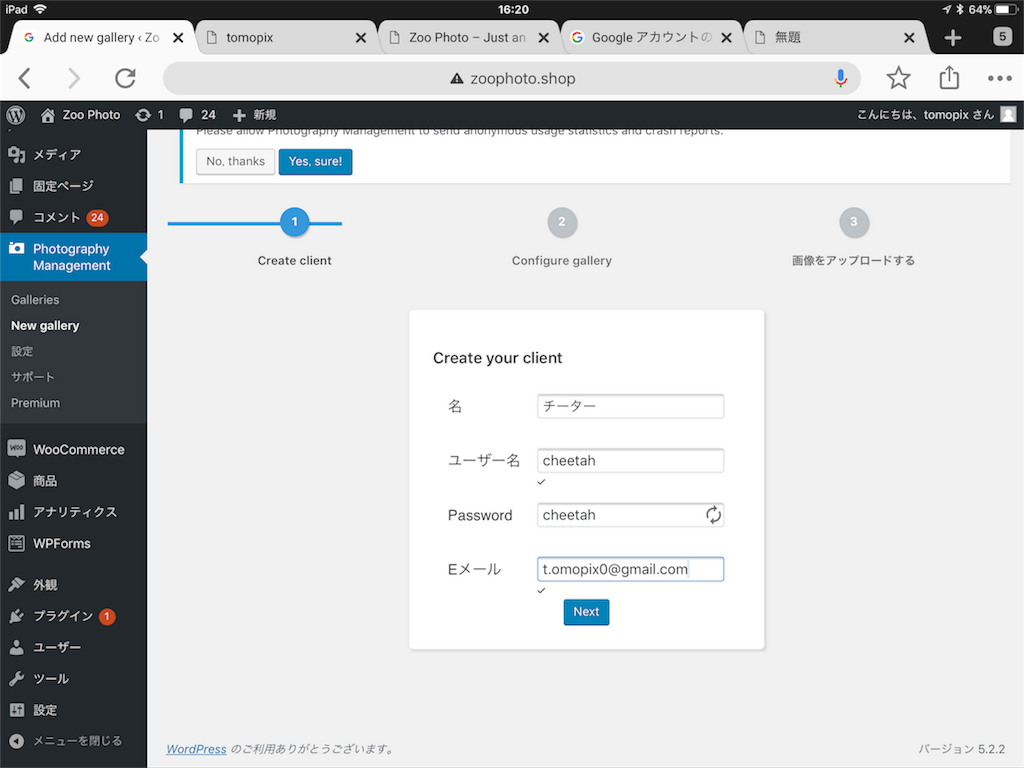Switch to Zoo Photo – Just an tab
The image size is (1024, 768).
pyautogui.click(x=469, y=38)
